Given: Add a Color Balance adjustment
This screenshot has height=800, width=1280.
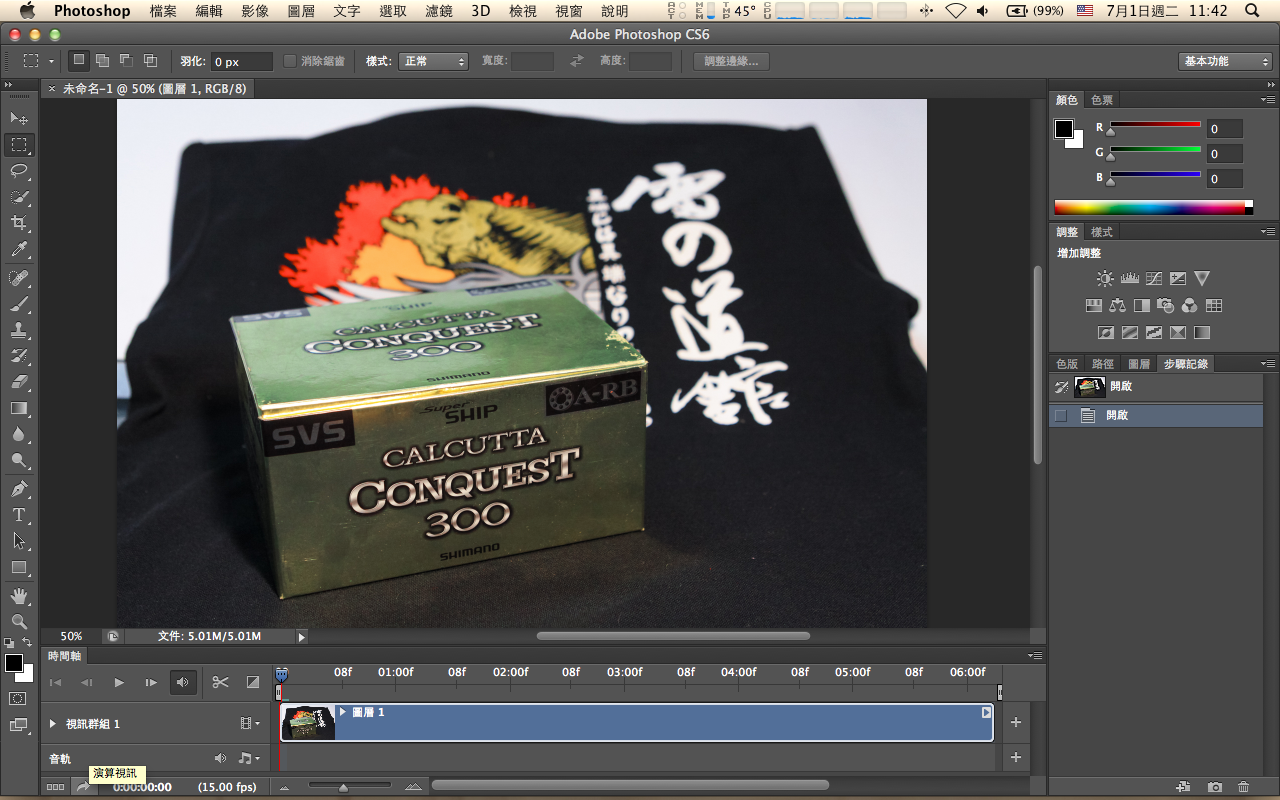Looking at the screenshot, I should coord(1117,306).
